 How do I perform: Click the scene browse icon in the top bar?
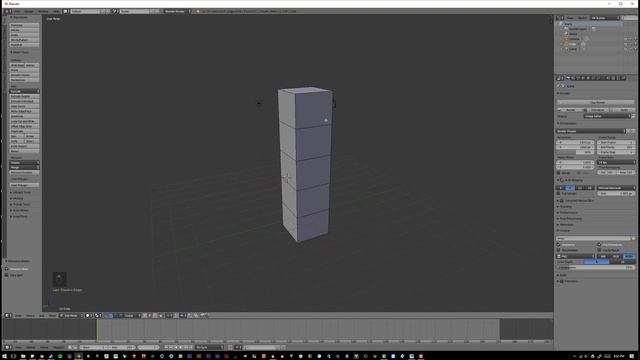point(115,11)
